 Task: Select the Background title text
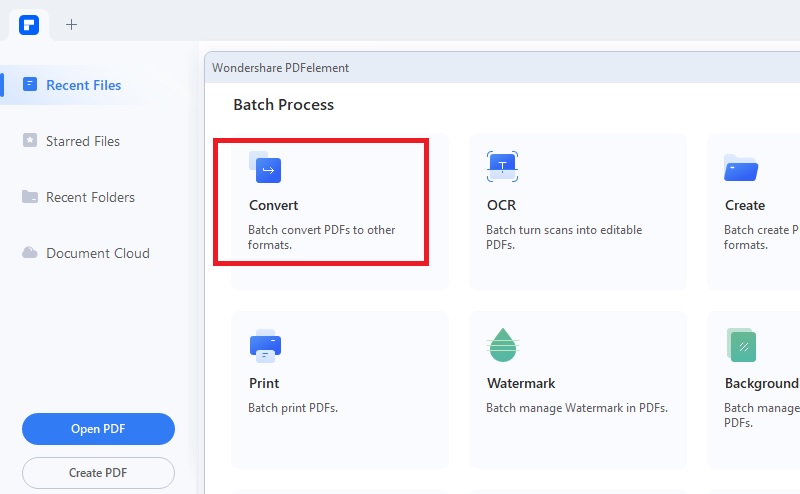click(762, 383)
